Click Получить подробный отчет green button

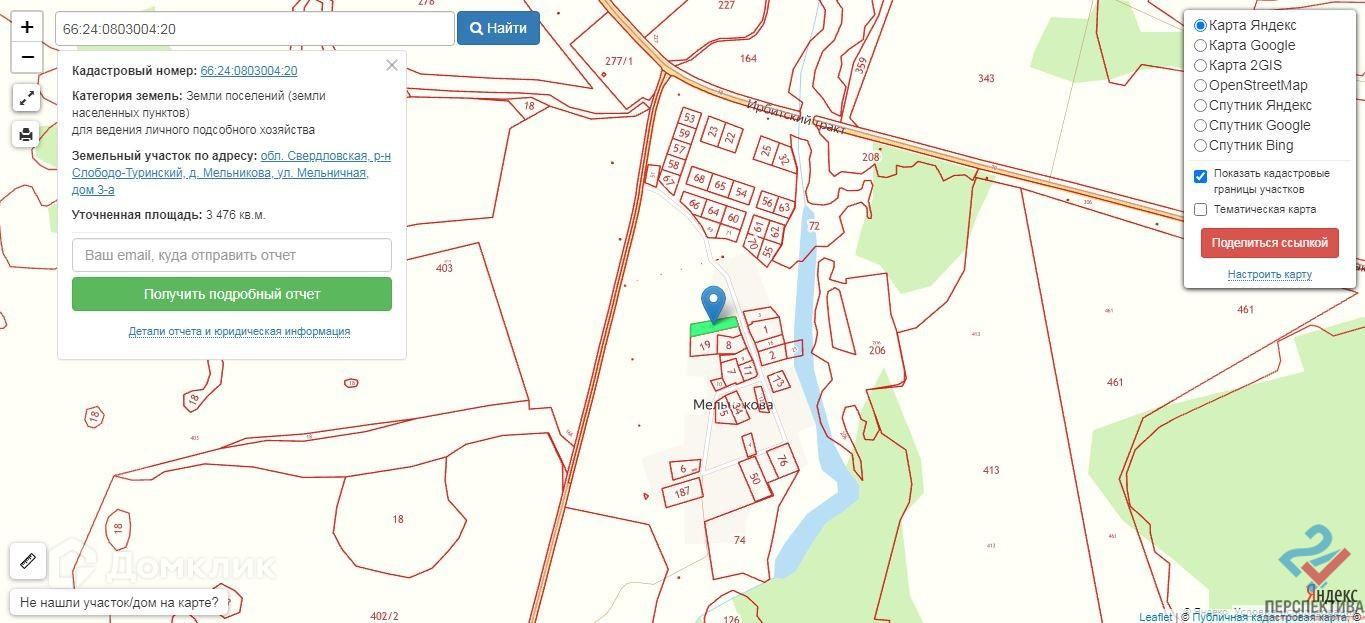(232, 294)
